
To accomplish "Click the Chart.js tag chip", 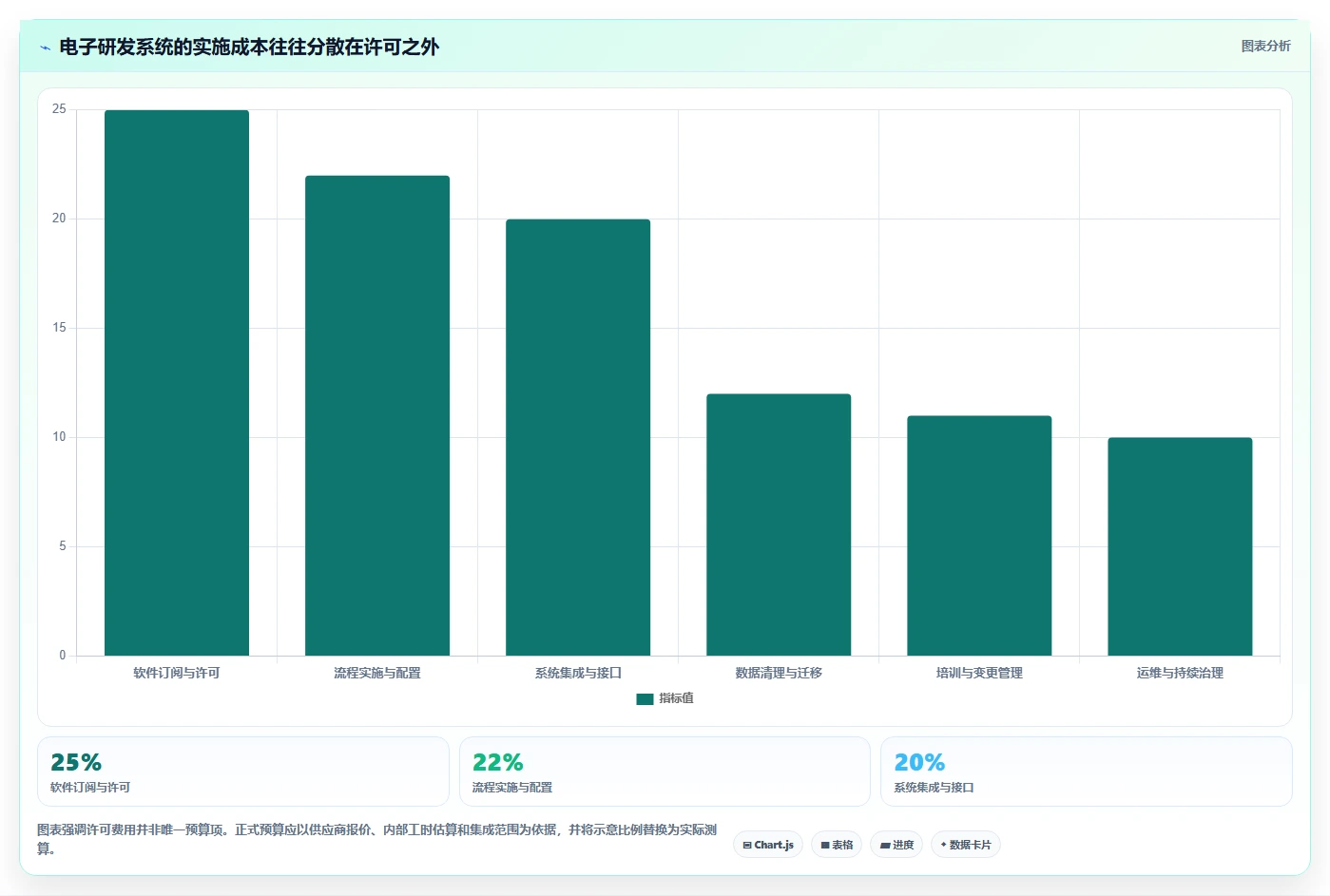I will (768, 845).
